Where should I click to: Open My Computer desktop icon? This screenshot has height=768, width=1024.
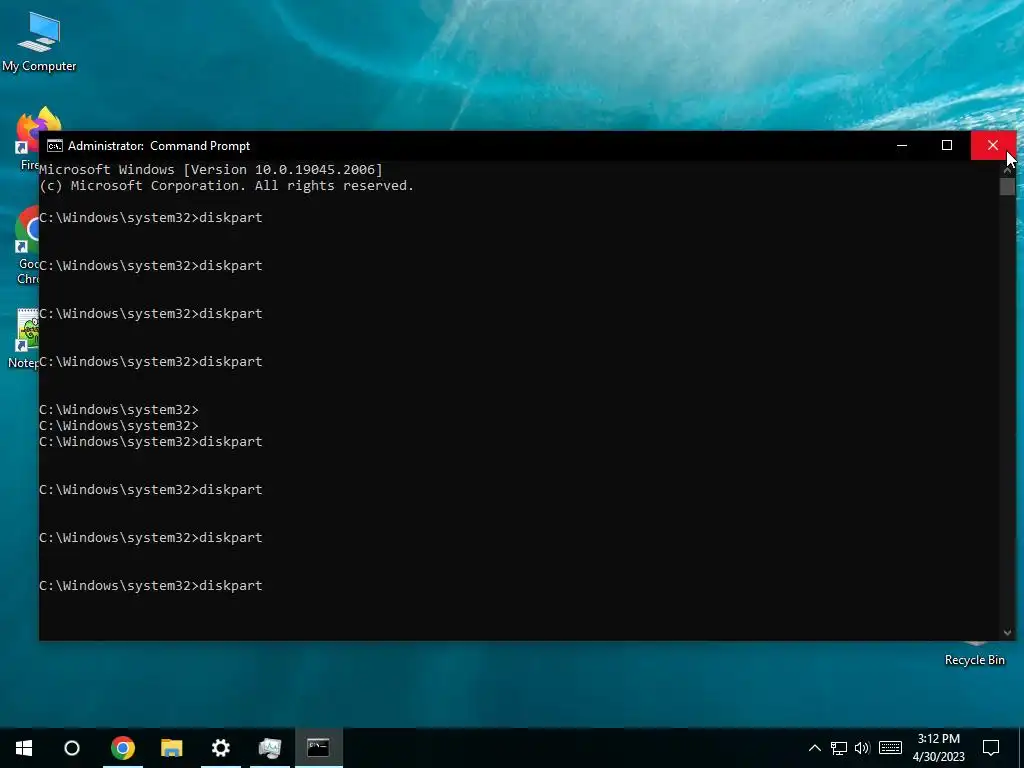pyautogui.click(x=39, y=40)
